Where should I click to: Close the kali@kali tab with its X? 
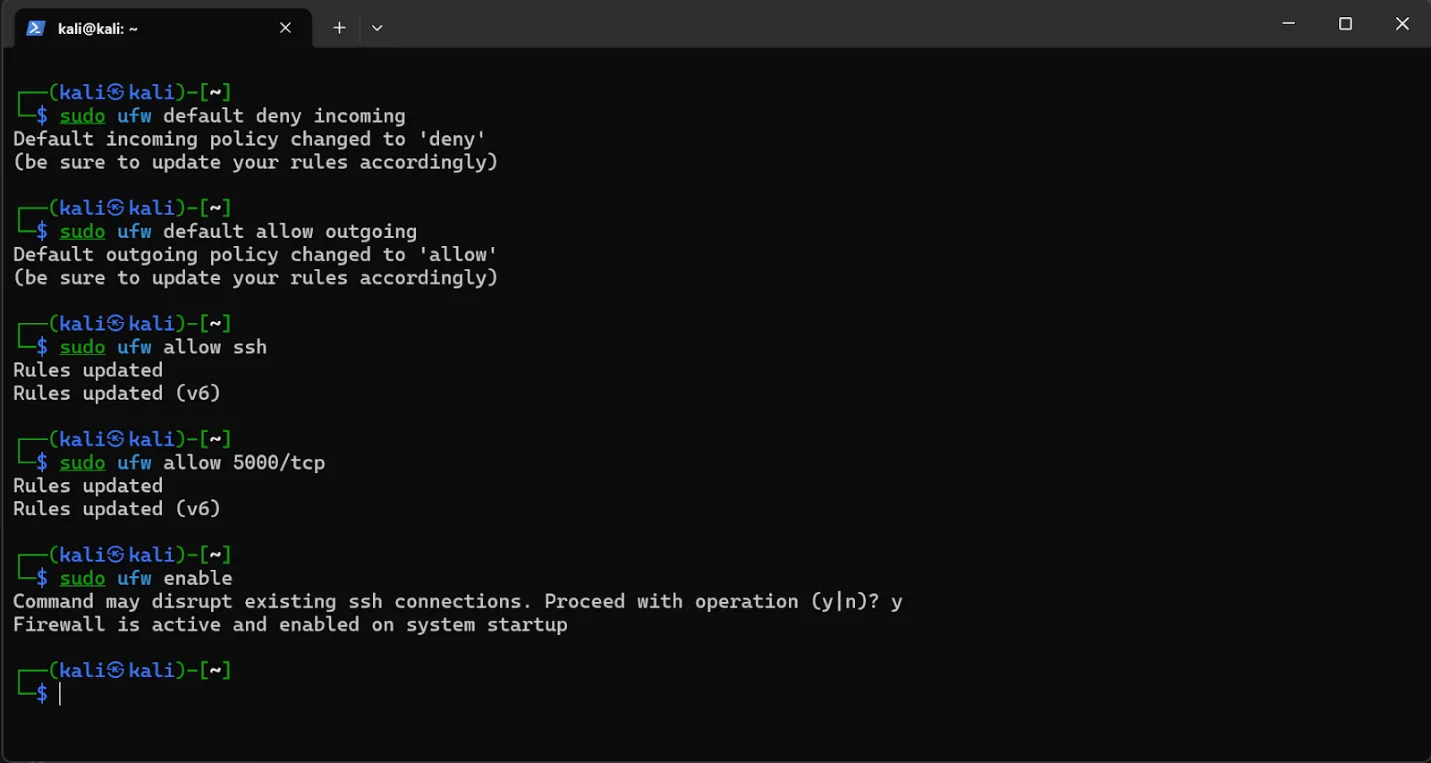285,28
